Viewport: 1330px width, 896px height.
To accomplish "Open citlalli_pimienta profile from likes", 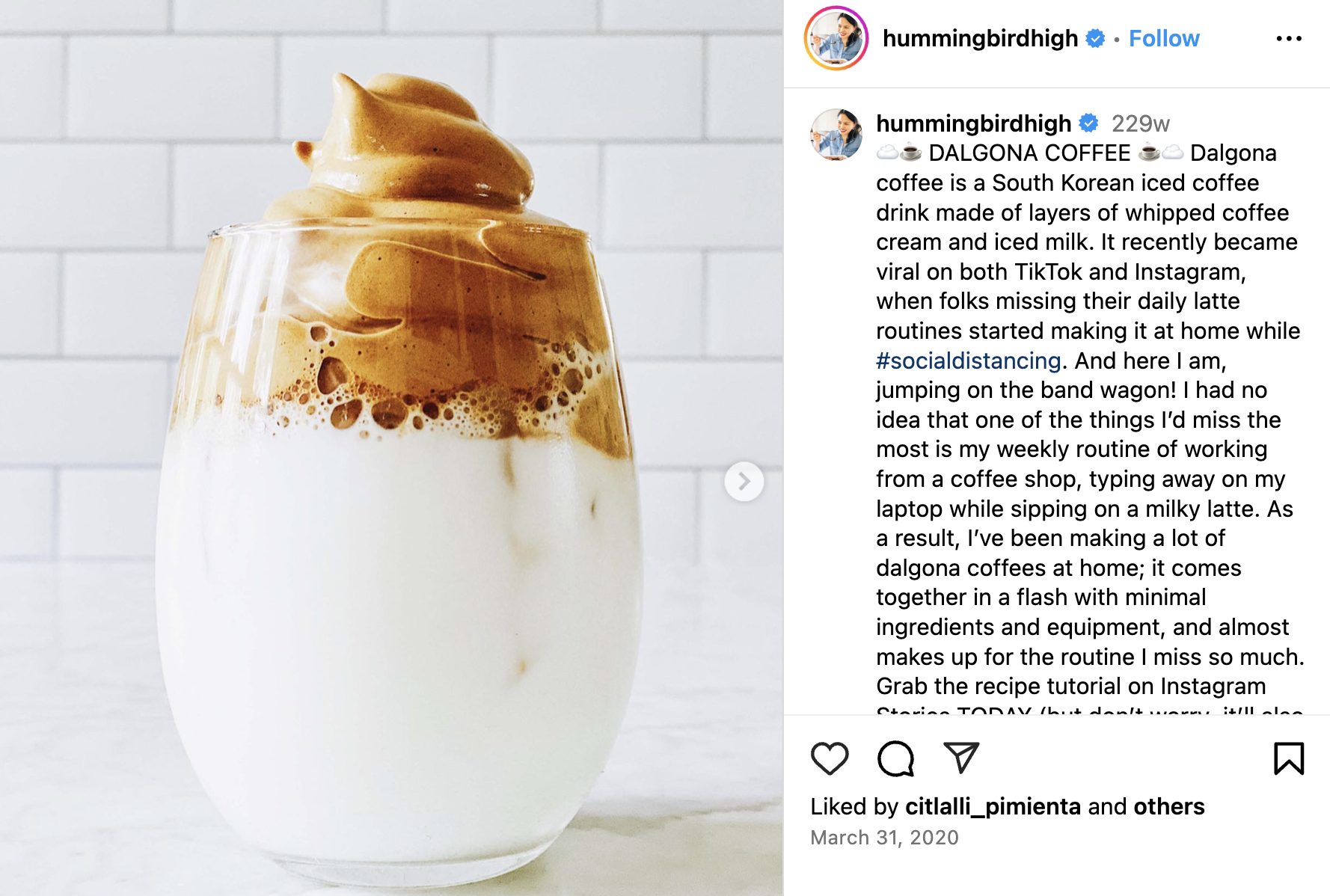I will (993, 806).
